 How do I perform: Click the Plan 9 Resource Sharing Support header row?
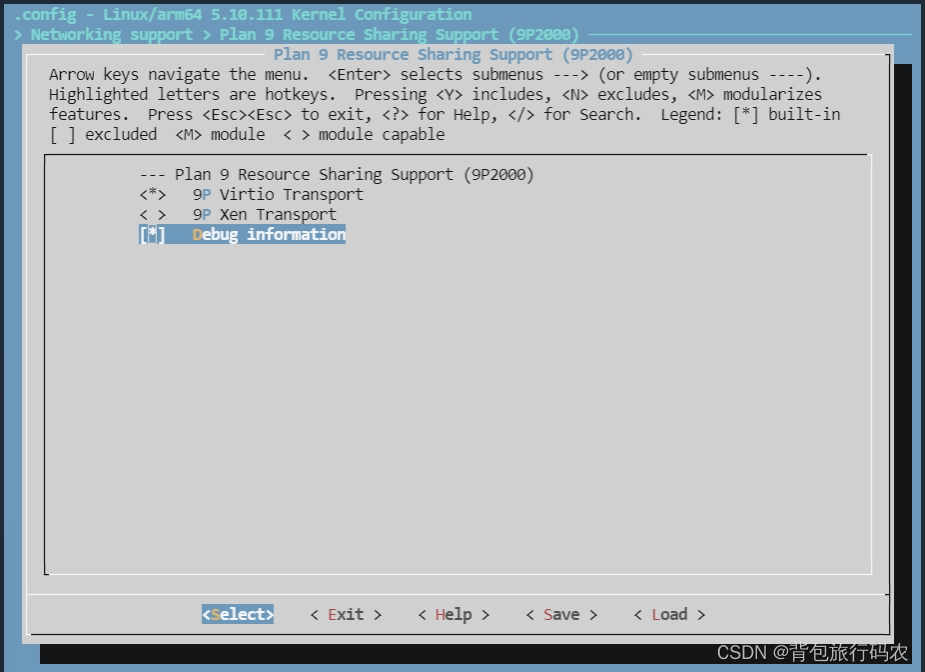pos(336,175)
